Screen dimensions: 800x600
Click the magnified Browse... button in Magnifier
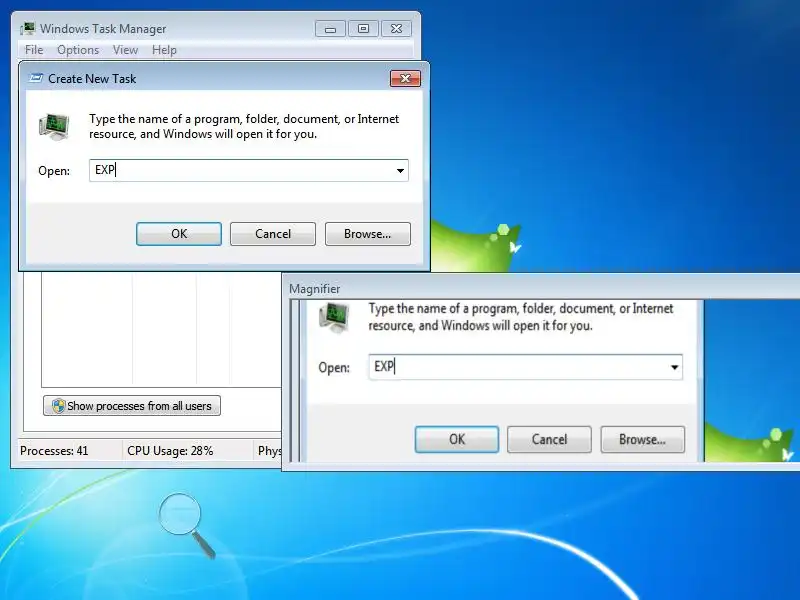pos(642,439)
